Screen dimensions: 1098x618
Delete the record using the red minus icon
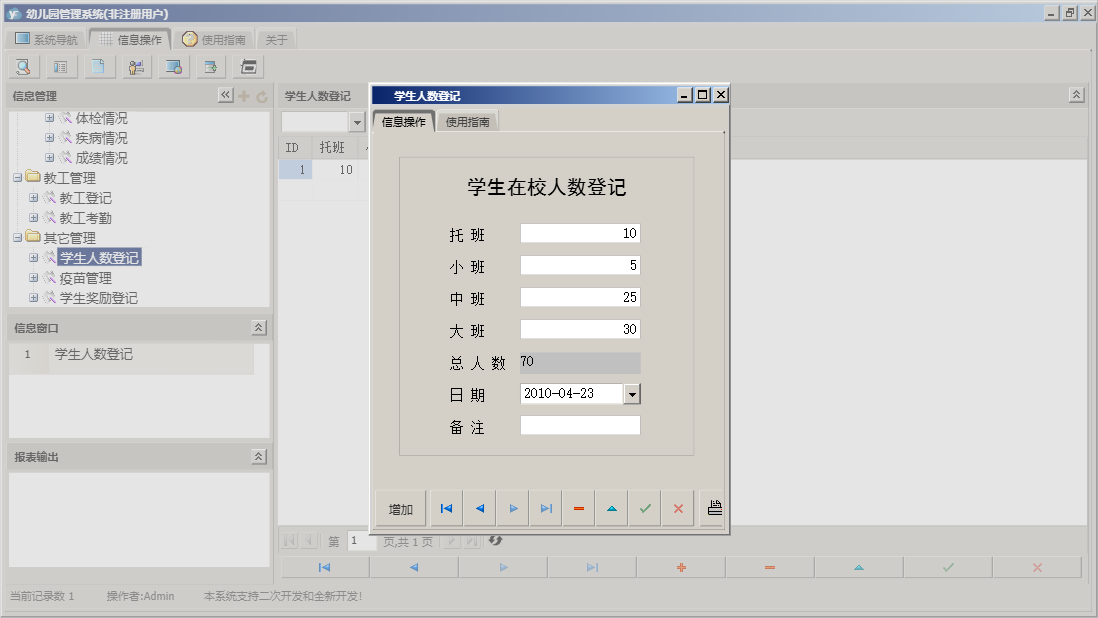(x=578, y=508)
